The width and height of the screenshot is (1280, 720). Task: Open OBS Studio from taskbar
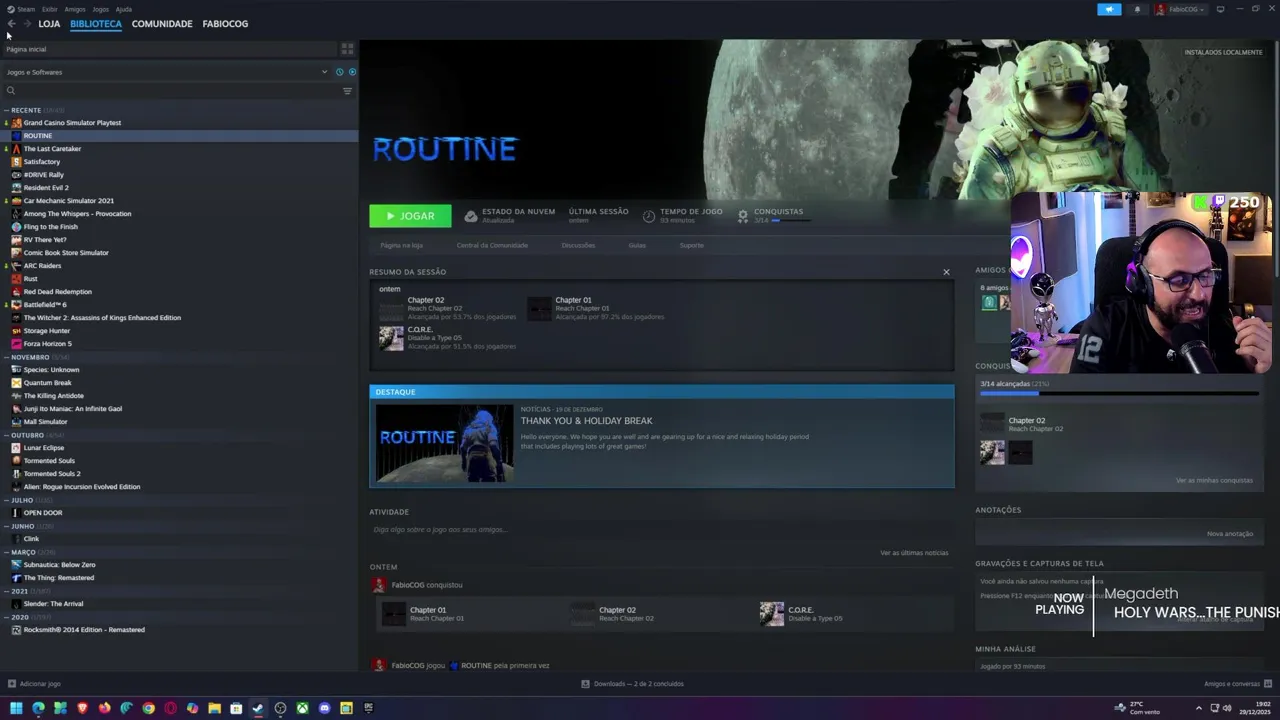(x=280, y=708)
